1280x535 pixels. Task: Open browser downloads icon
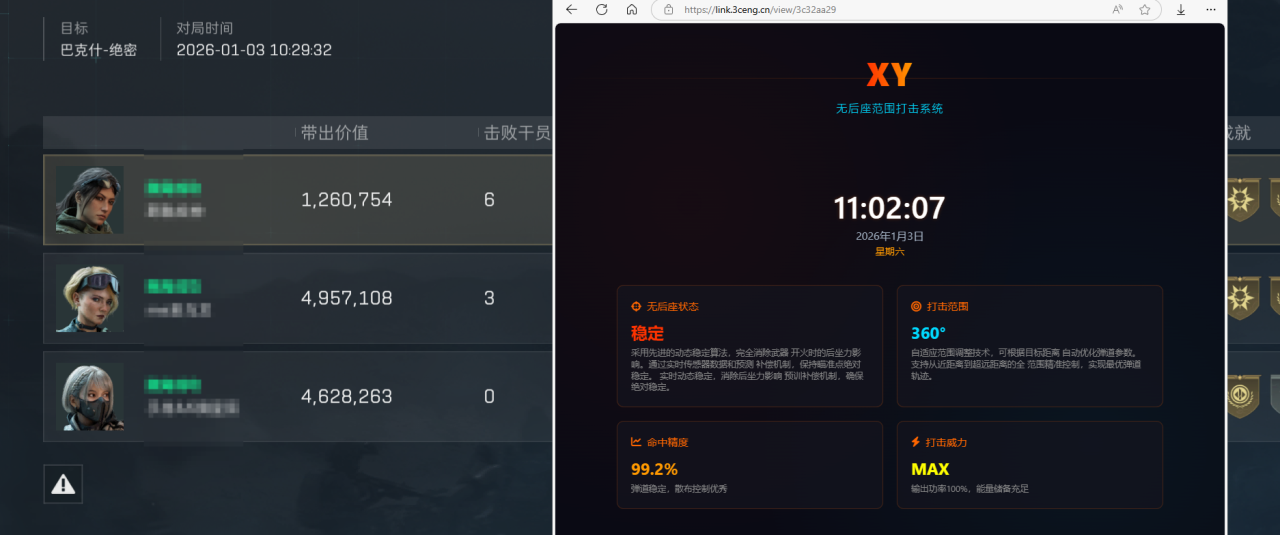(x=1181, y=9)
